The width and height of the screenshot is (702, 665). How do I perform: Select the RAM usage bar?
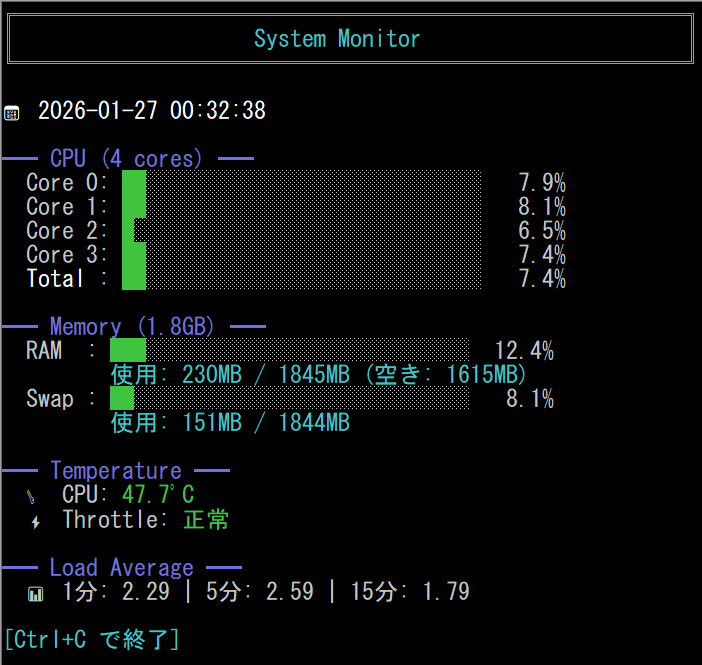tap(290, 350)
